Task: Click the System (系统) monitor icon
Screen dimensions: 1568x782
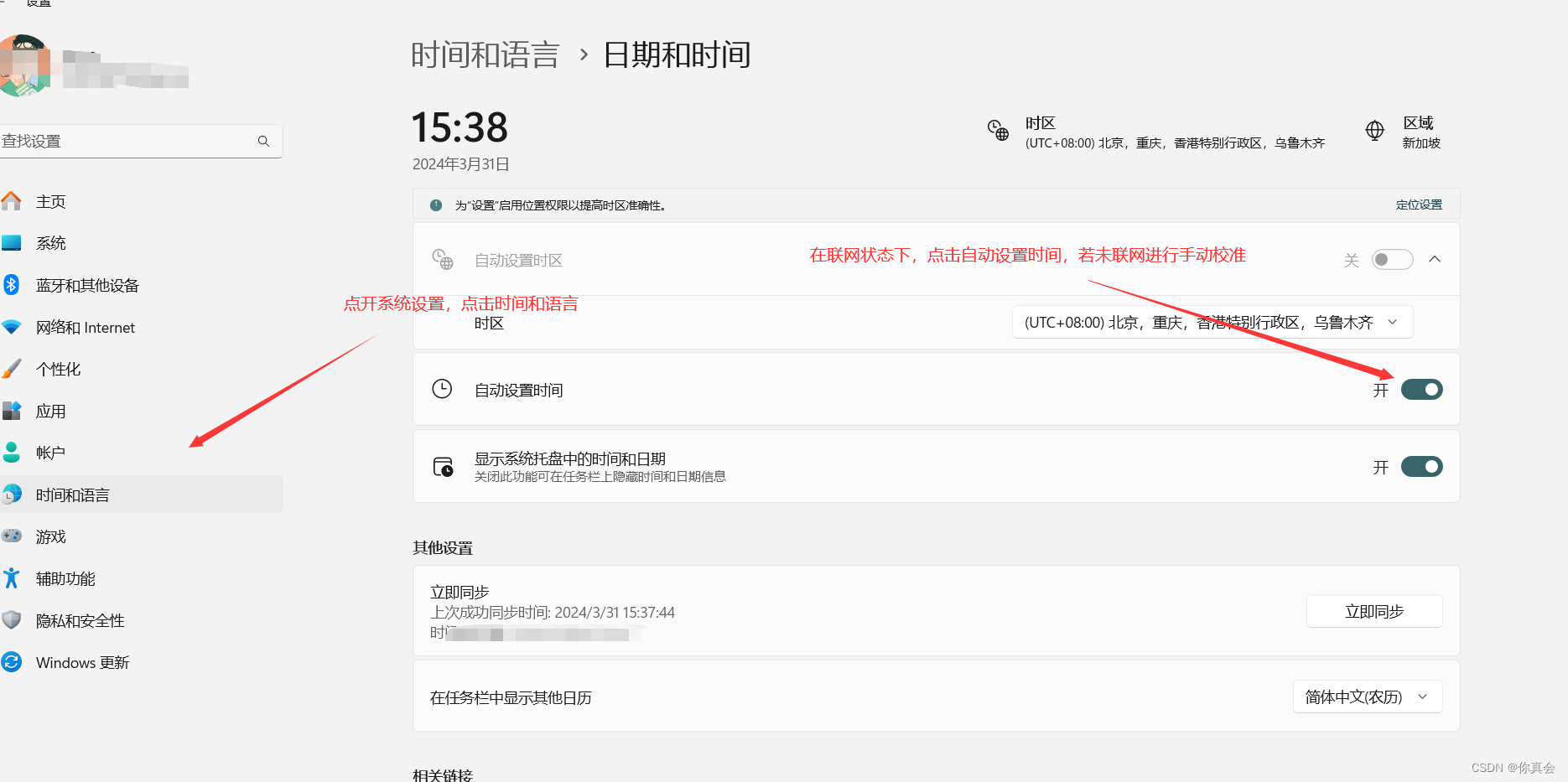Action: pyautogui.click(x=11, y=243)
